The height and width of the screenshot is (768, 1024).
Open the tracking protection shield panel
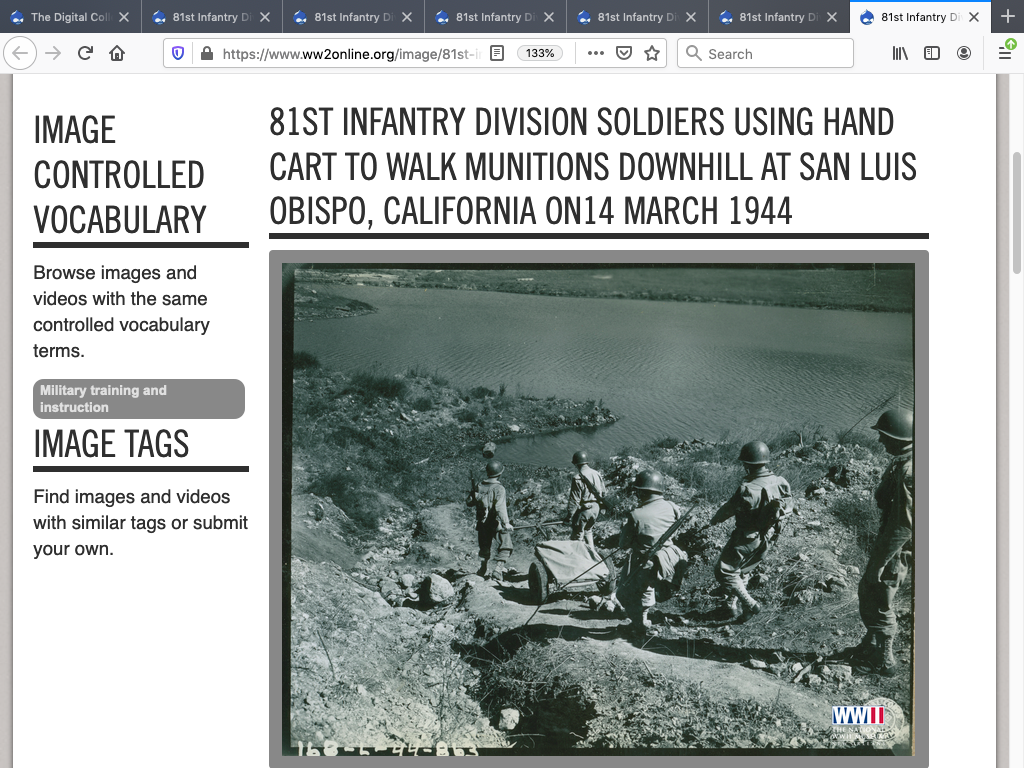click(x=179, y=54)
